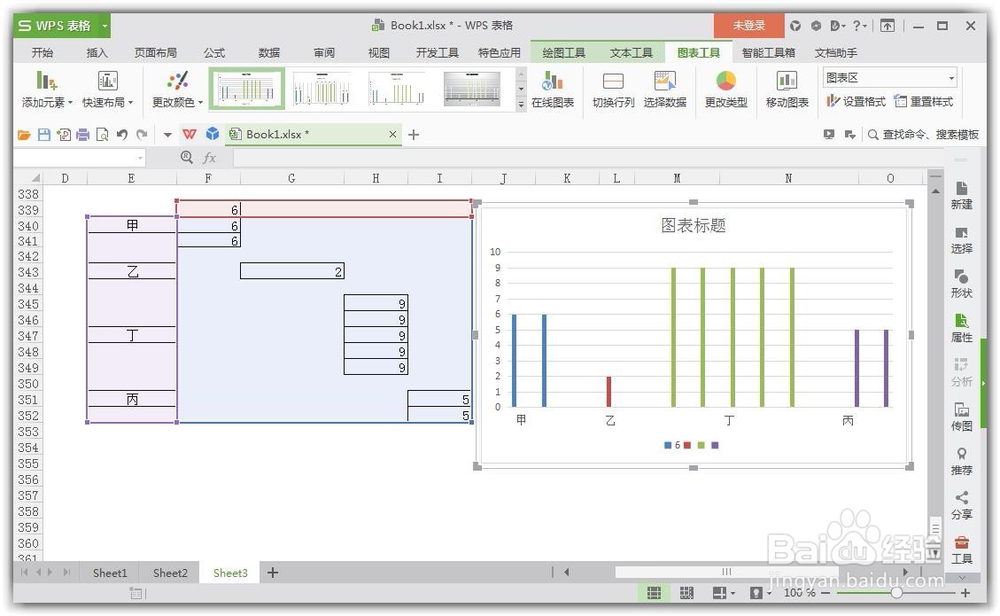Click the search commands (查找命令) box
This screenshot has width=1000, height=616.
[x=923, y=135]
